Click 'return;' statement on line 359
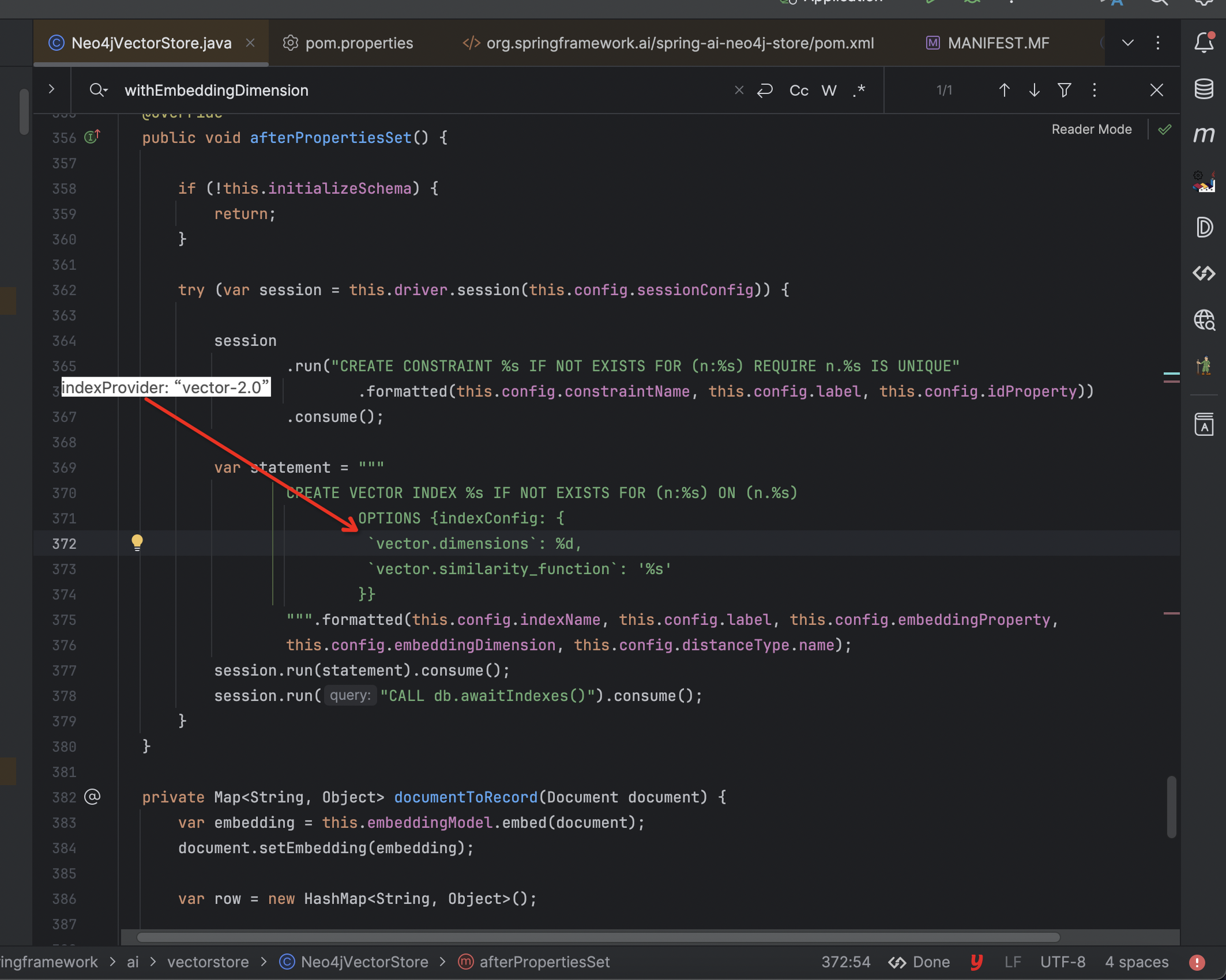Screen dimensions: 1226x980 [x=245, y=214]
